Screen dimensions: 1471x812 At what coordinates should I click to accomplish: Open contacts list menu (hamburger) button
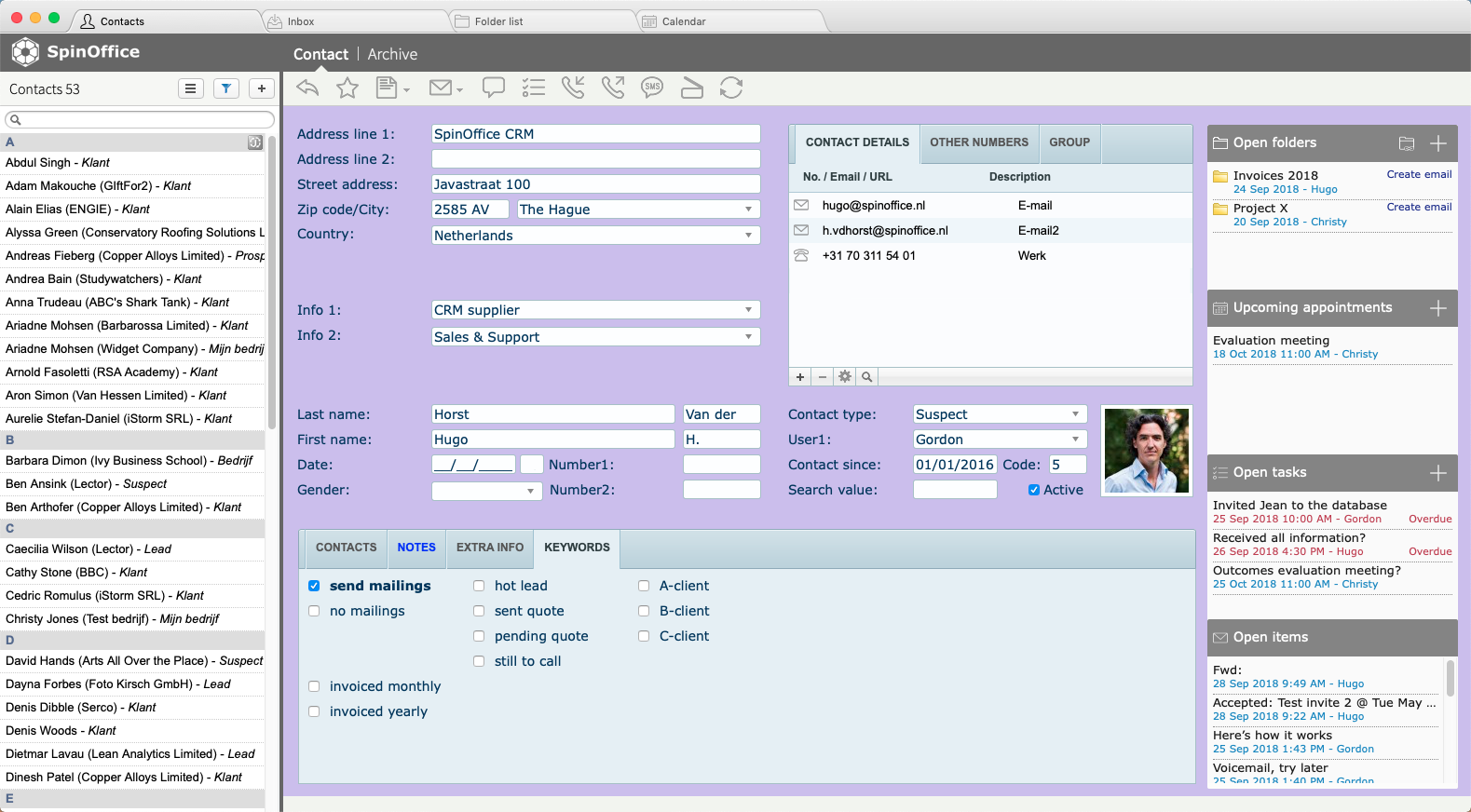(x=190, y=88)
